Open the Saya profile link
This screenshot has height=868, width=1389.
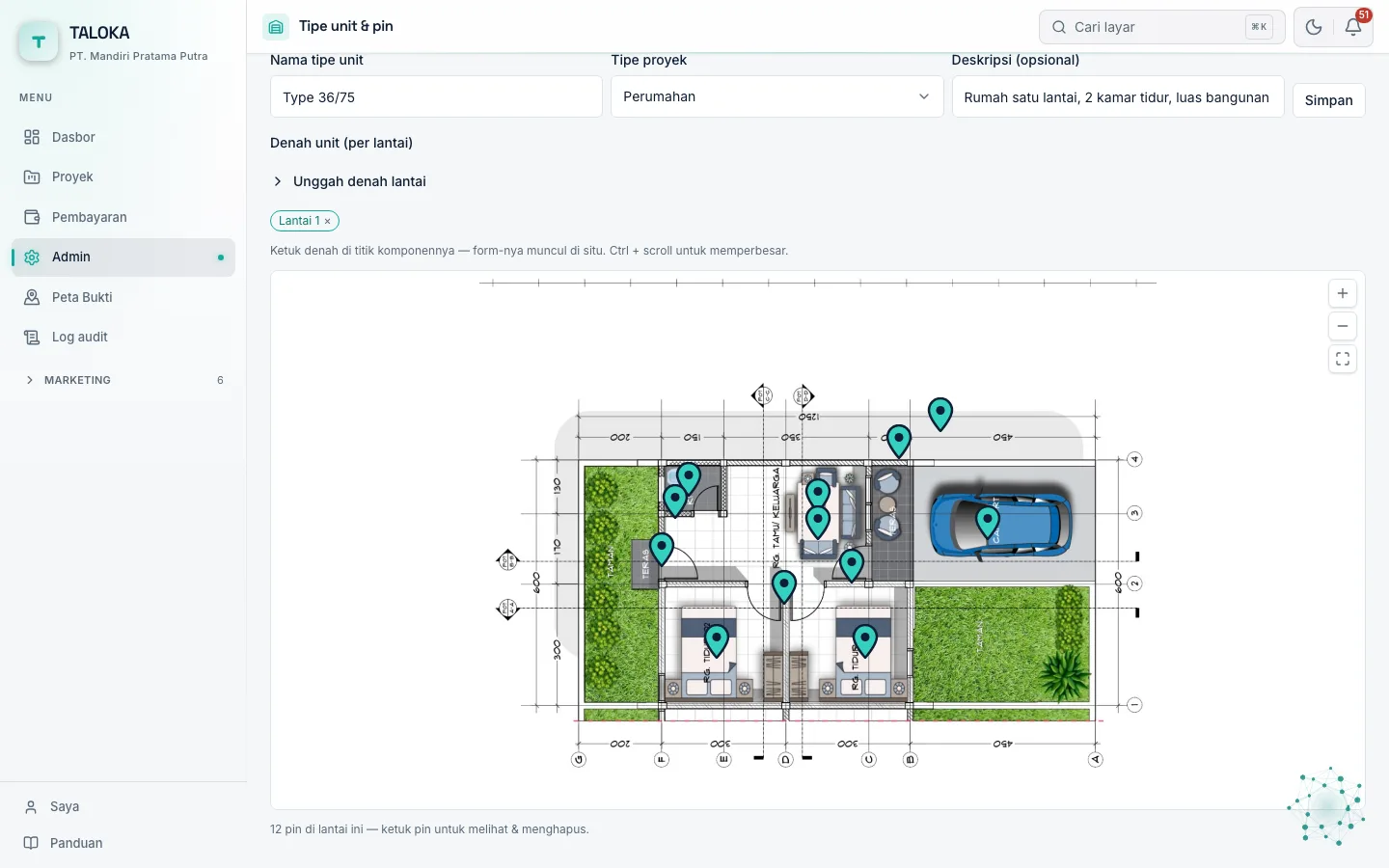pyautogui.click(x=123, y=806)
